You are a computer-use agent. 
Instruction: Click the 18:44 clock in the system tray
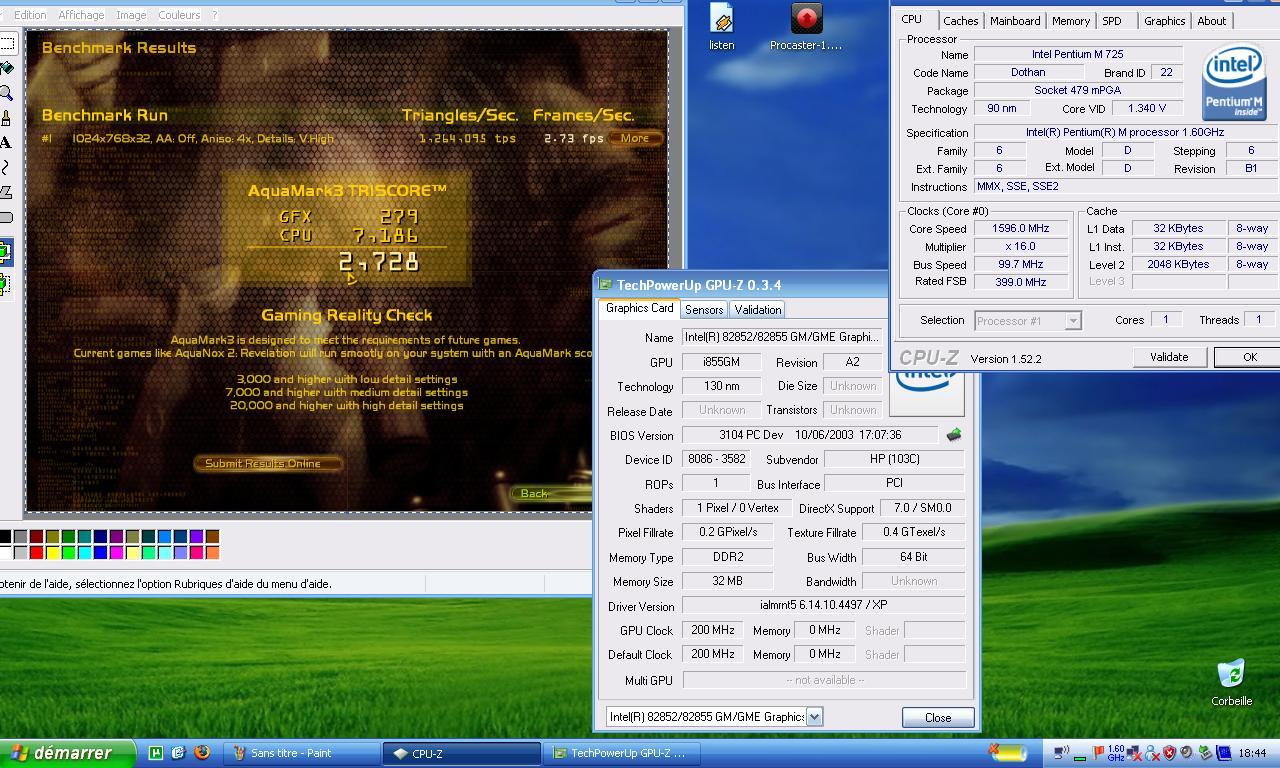pyautogui.click(x=1252, y=753)
